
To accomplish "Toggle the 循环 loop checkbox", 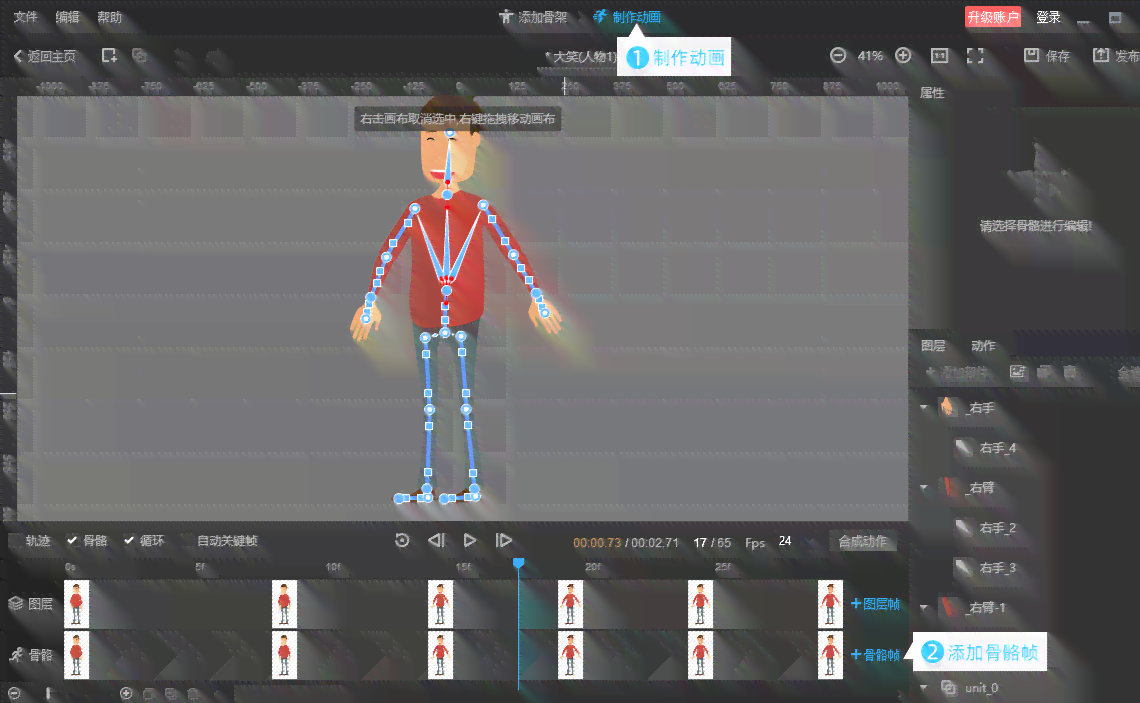I will (x=129, y=540).
